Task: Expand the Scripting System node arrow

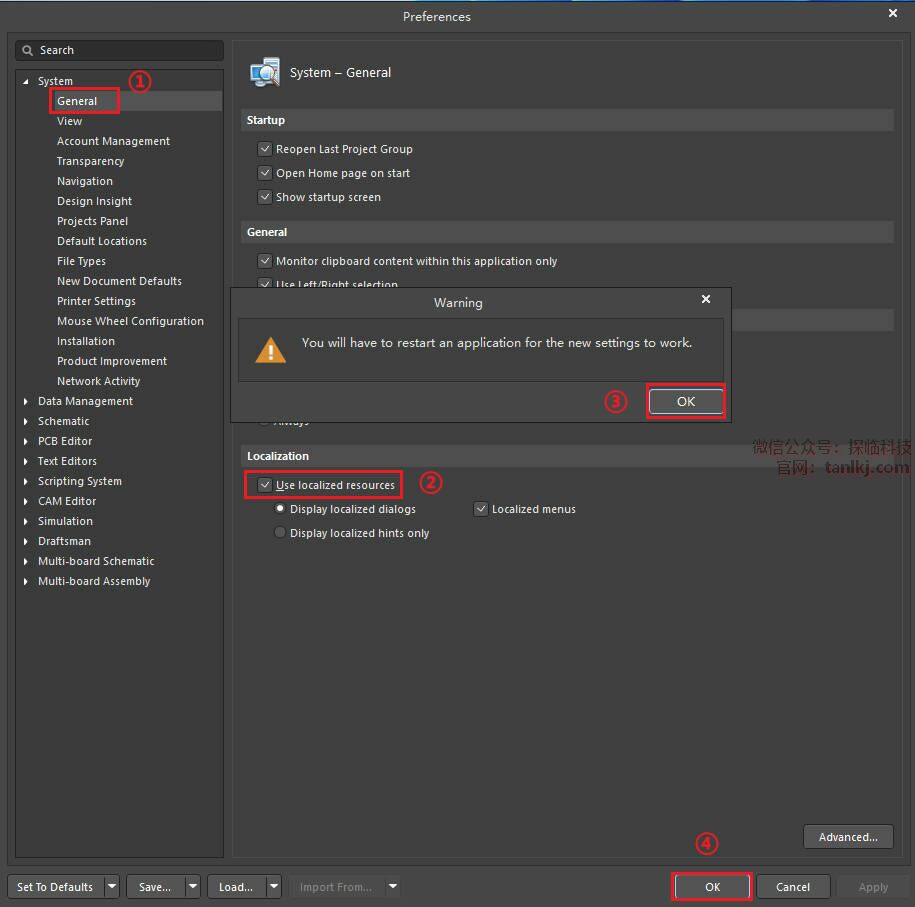Action: (x=26, y=482)
